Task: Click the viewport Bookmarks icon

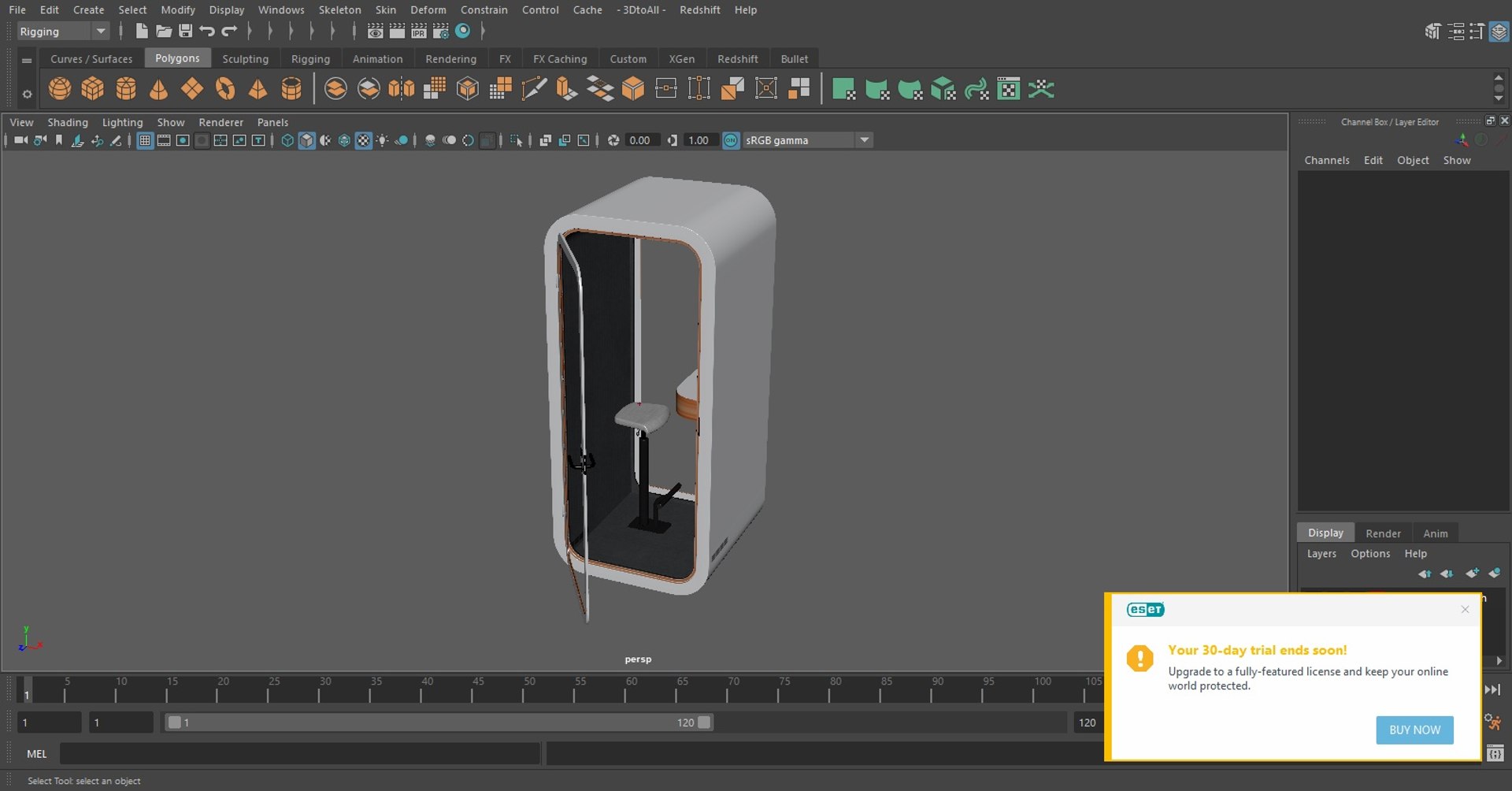Action: point(59,140)
